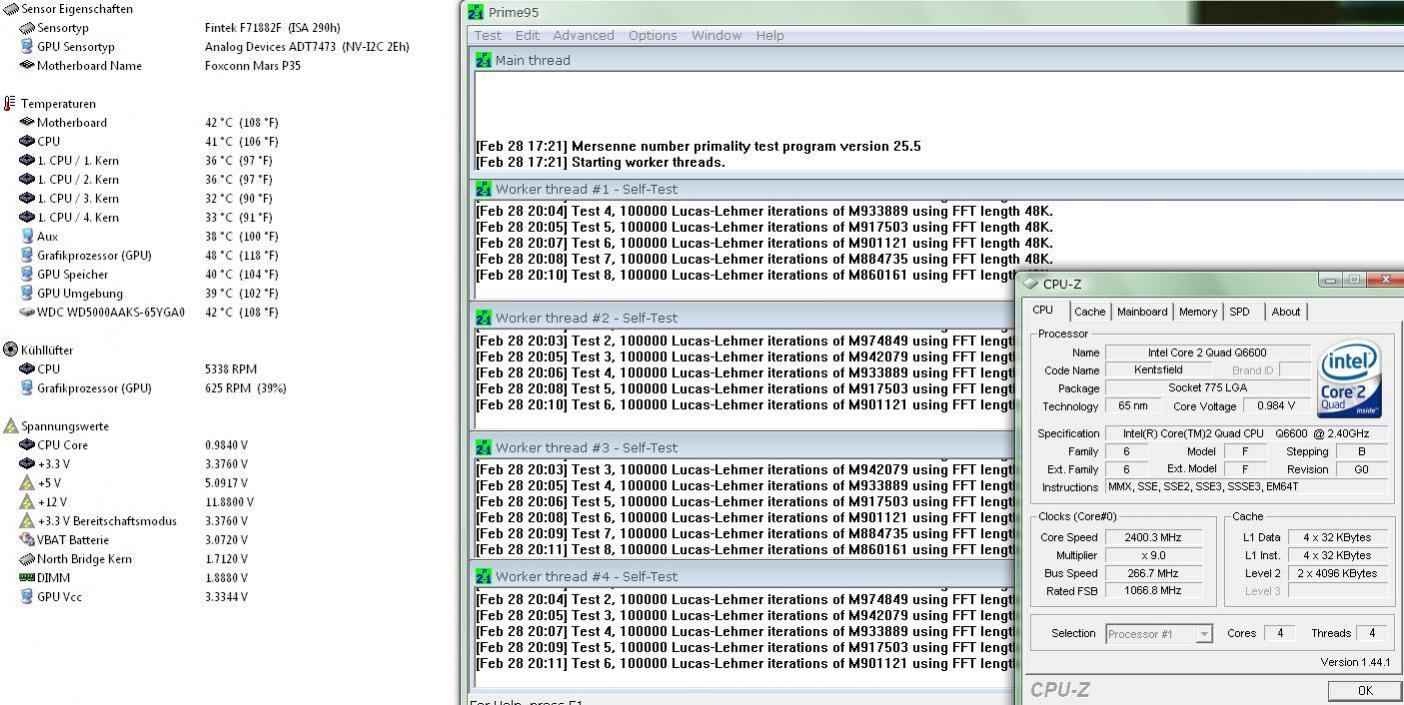Click the Motherboard temperature row icon
1404x705 pixels.
pyautogui.click(x=27, y=122)
